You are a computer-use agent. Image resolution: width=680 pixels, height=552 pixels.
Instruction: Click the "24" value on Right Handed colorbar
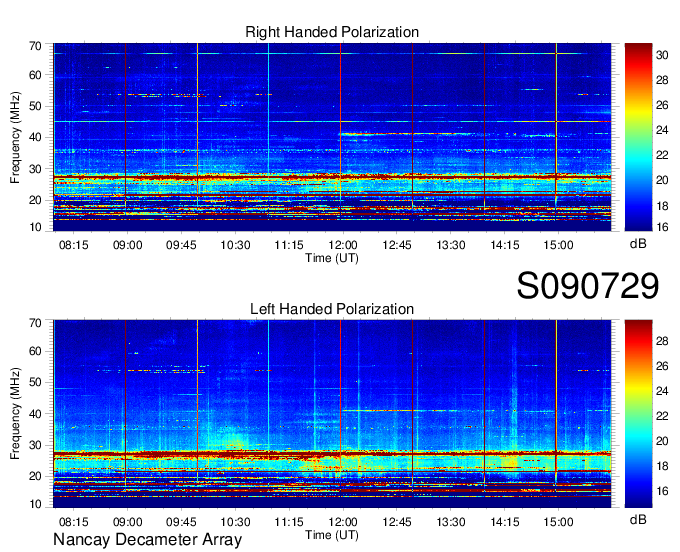(x=662, y=130)
